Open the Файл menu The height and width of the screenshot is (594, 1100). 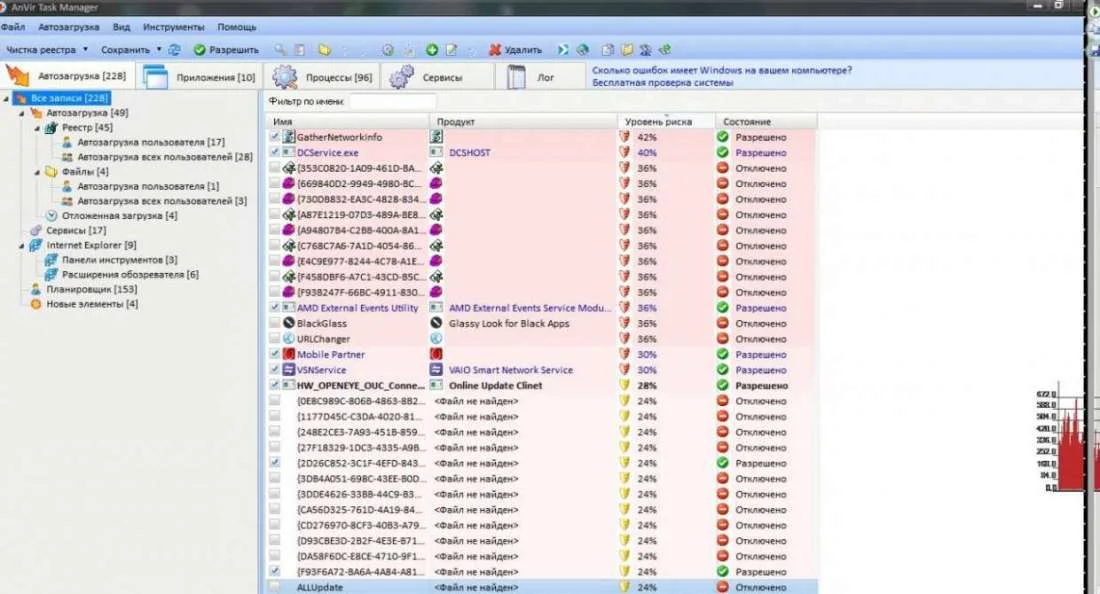(13, 27)
